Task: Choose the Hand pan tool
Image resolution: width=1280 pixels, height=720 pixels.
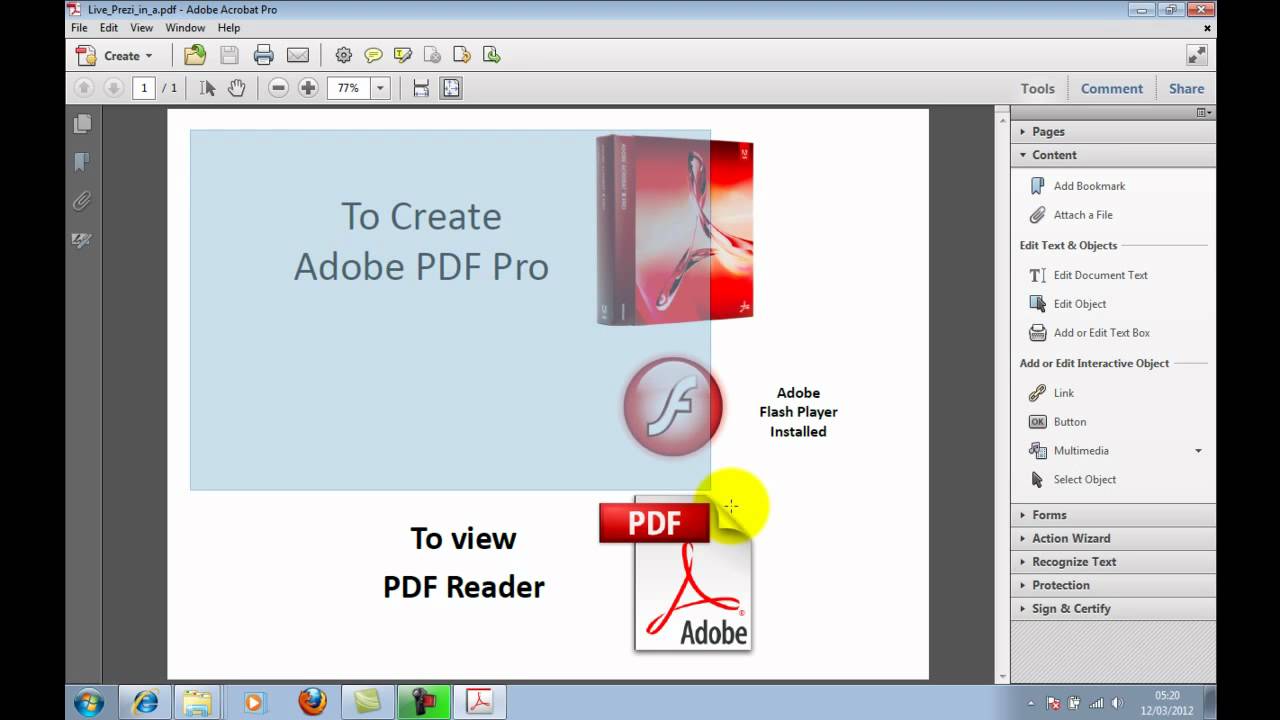Action: [x=236, y=88]
